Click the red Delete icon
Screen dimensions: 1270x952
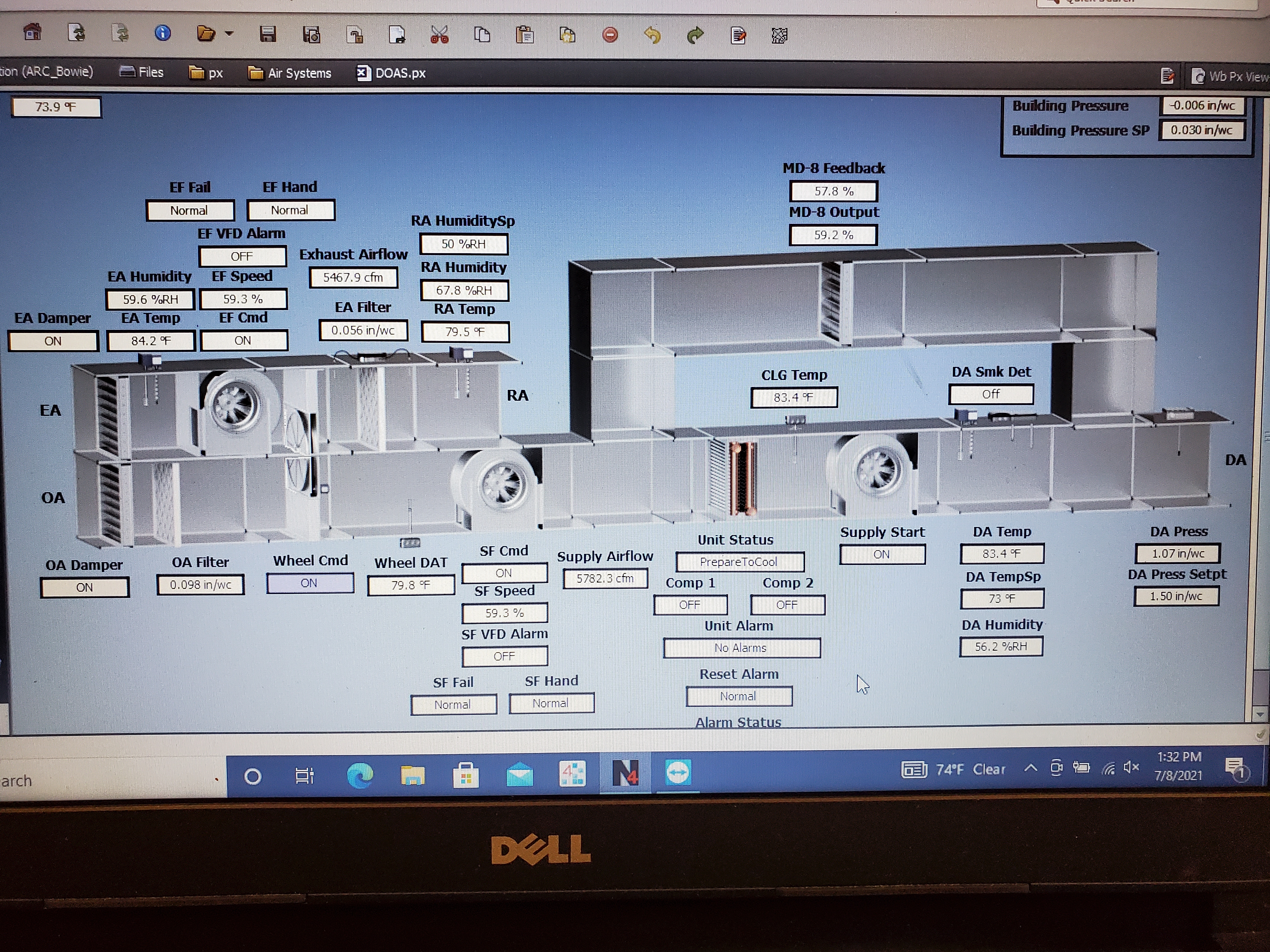pos(610,35)
